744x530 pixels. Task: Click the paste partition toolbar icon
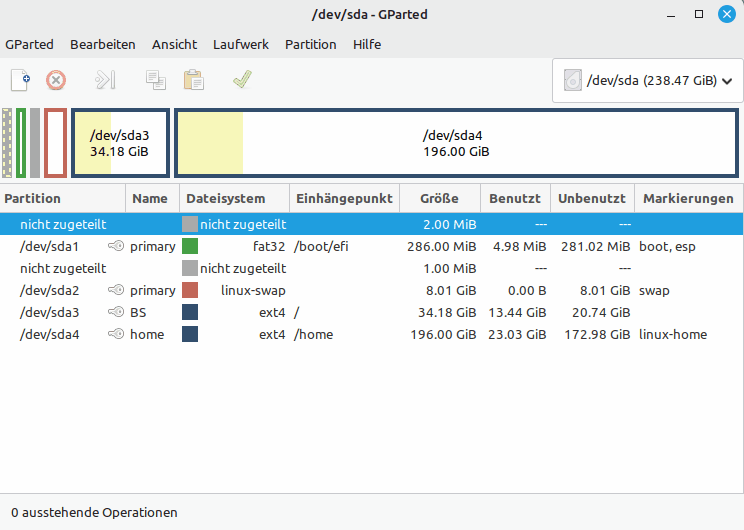[x=193, y=80]
